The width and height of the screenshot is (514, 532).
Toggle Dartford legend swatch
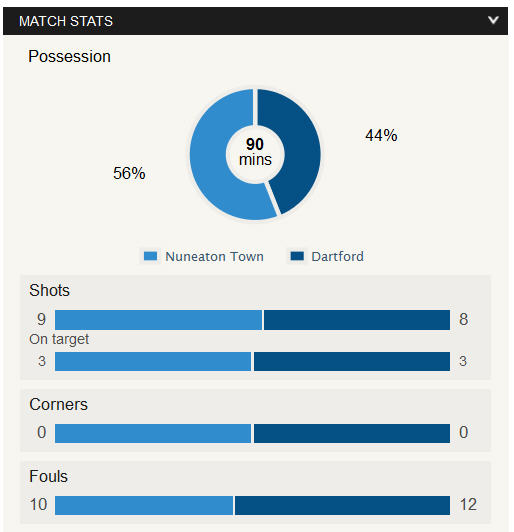297,256
